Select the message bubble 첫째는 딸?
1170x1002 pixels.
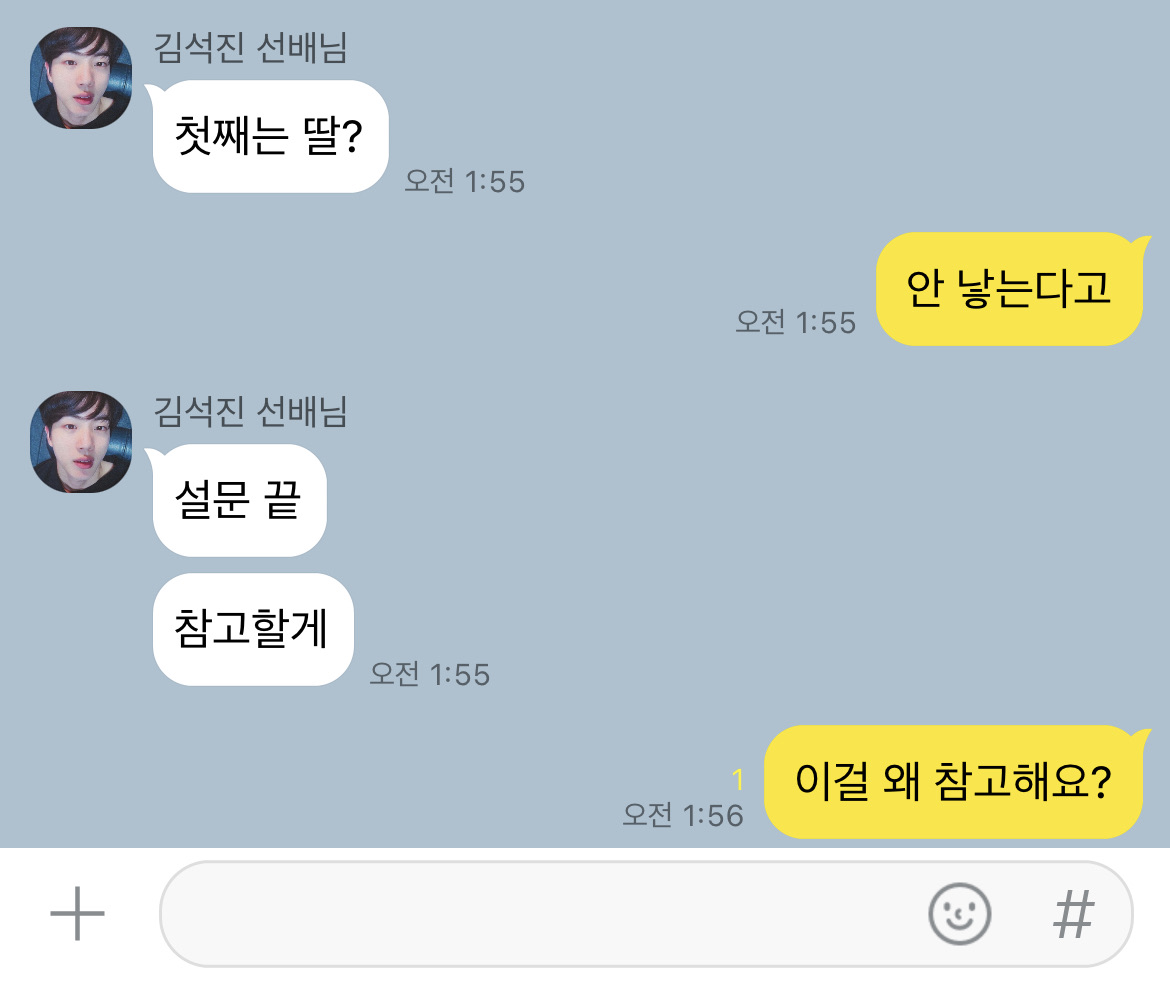tap(269, 137)
